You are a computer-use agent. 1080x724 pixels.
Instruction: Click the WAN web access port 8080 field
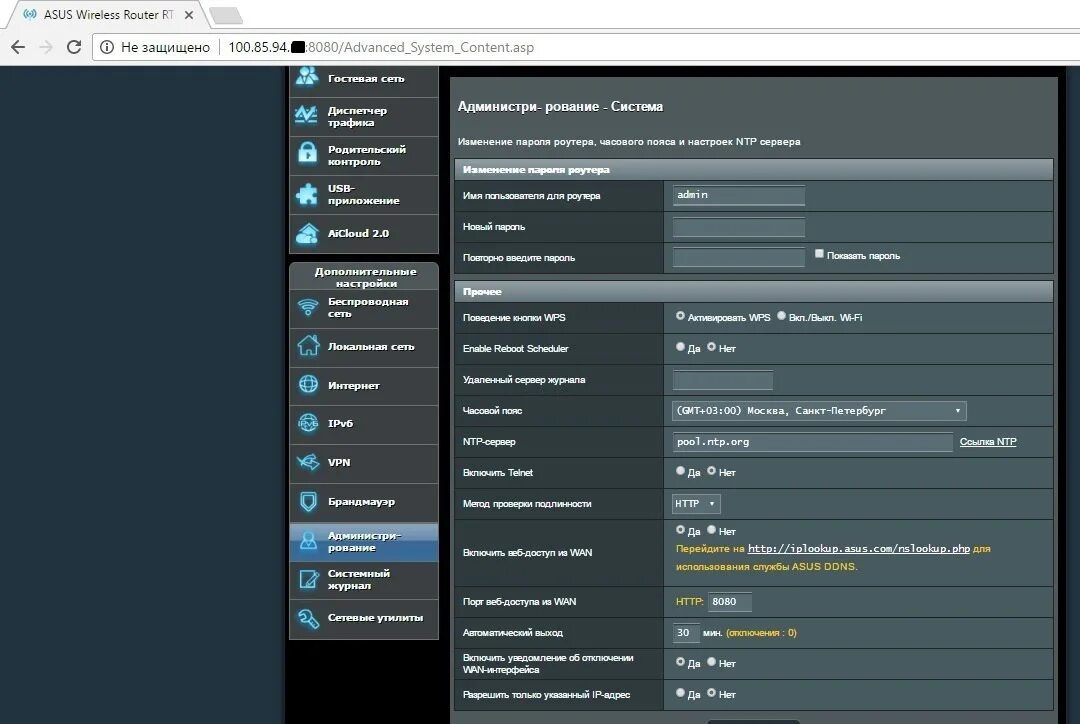729,601
